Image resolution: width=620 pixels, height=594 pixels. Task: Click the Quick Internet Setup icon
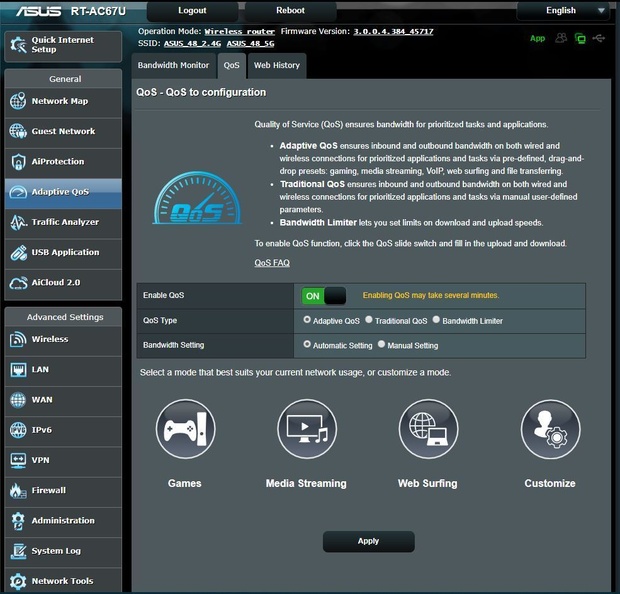(18, 45)
